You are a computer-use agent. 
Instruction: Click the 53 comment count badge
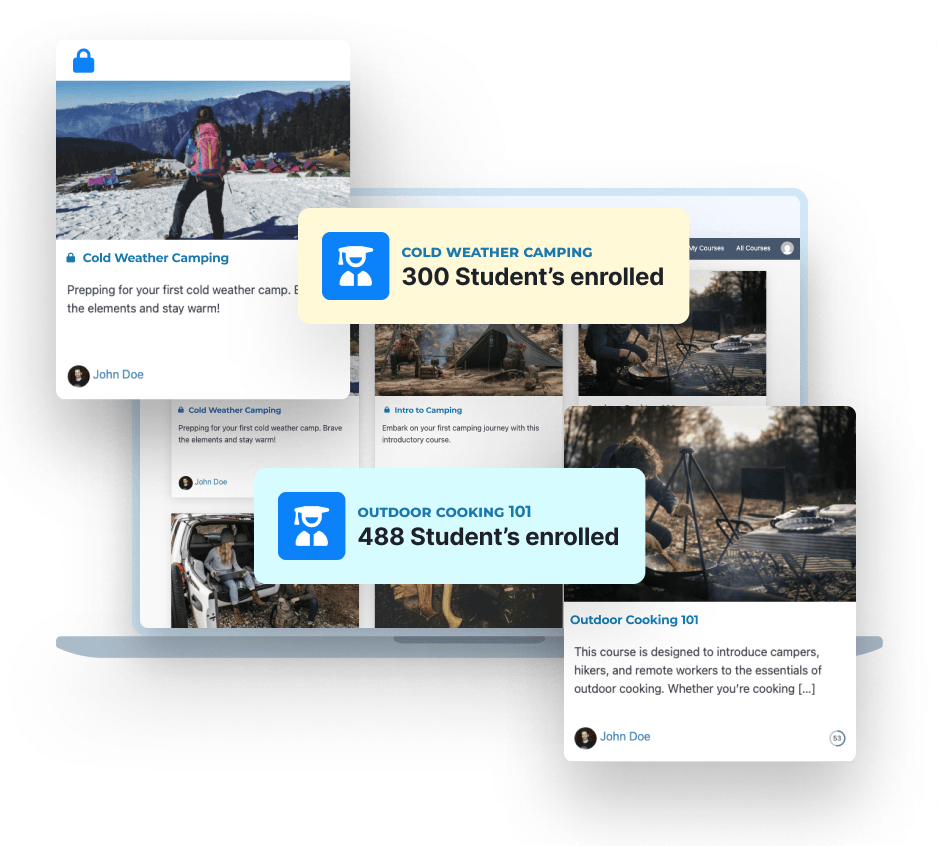pos(836,738)
